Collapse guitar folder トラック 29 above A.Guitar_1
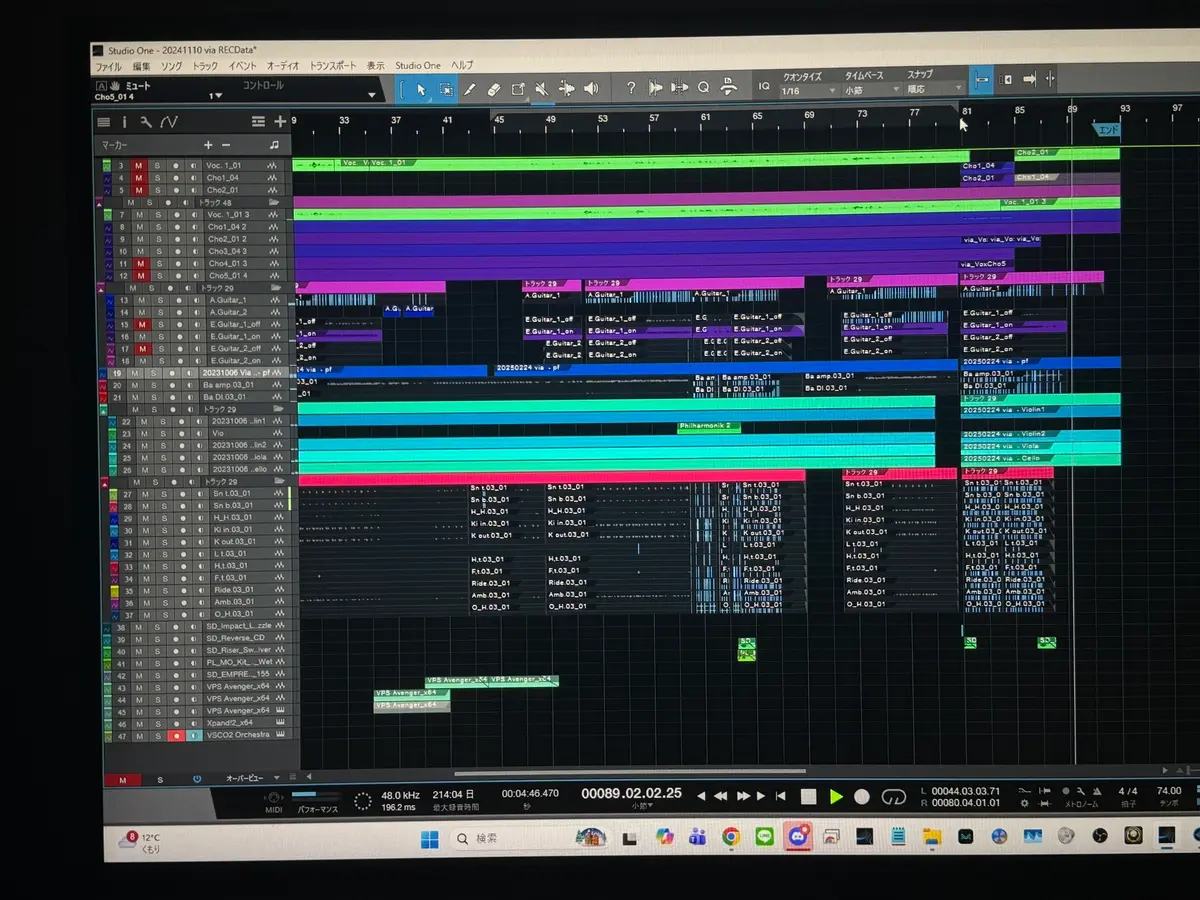Screen dimensions: 1200x900 (99, 288)
